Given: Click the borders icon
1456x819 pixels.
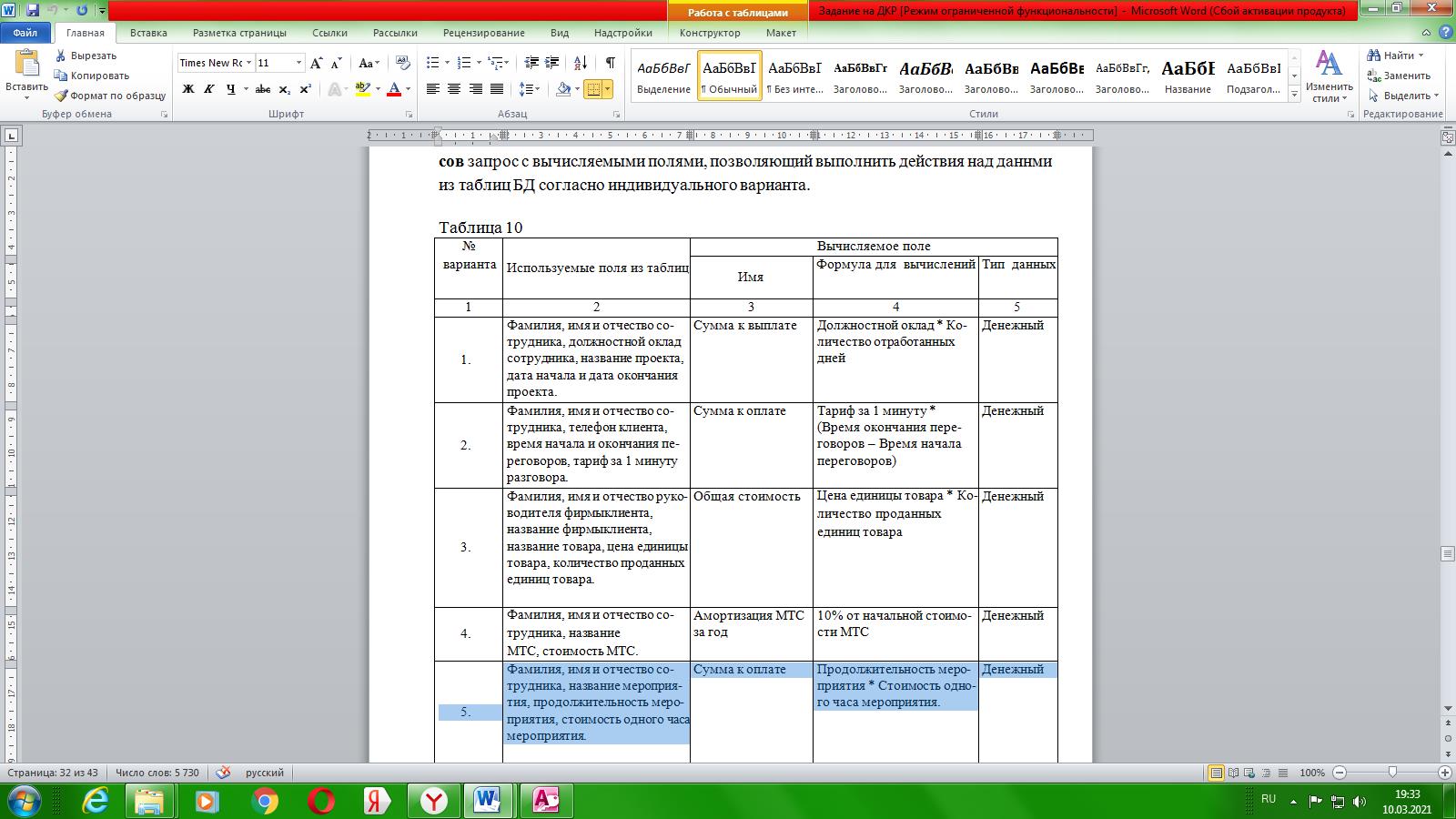Looking at the screenshot, I should point(593,89).
